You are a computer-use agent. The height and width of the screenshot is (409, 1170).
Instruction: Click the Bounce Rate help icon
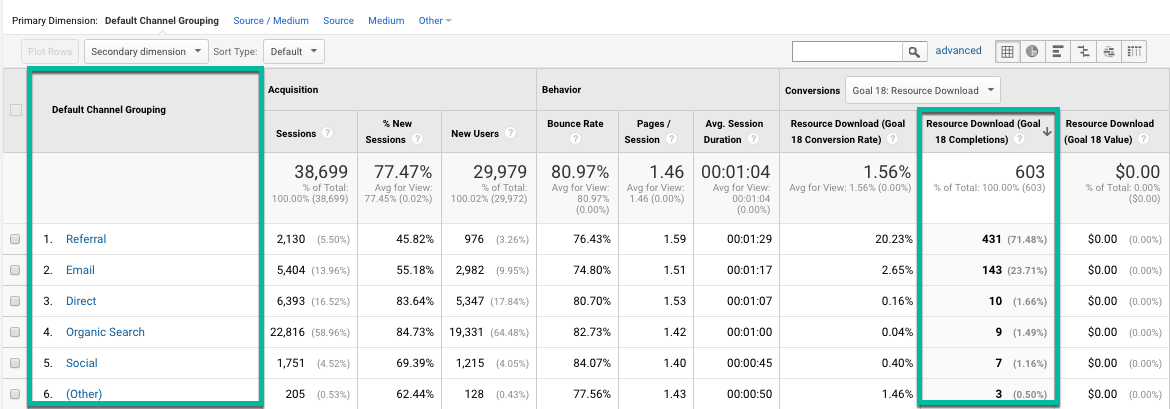(x=577, y=140)
